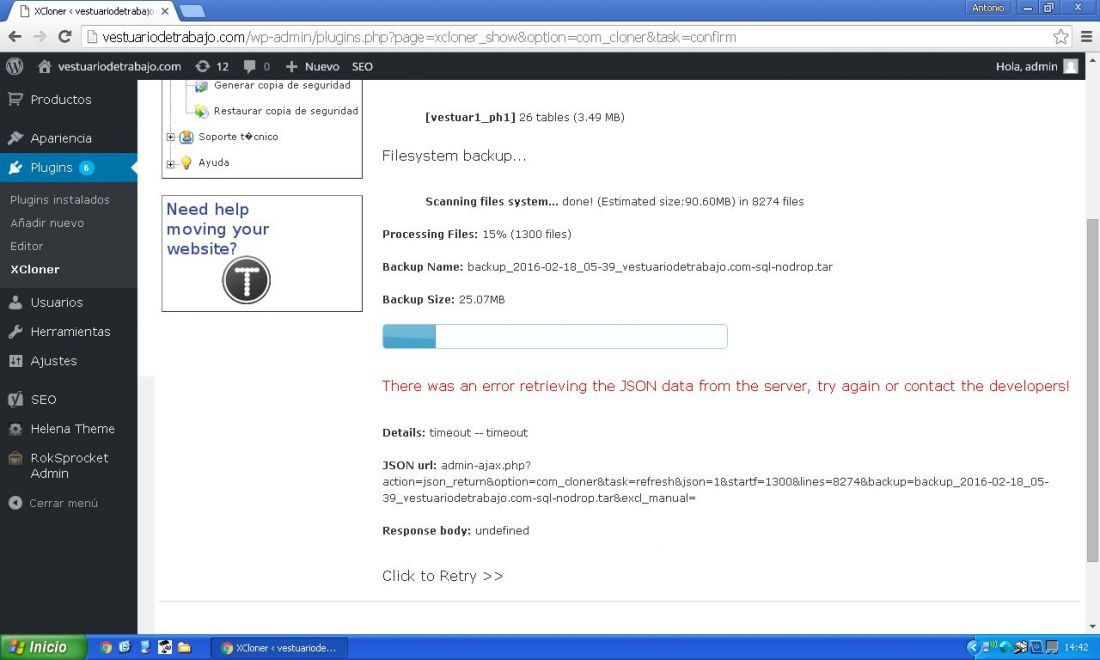This screenshot has height=660, width=1100.
Task: Click the Ayuda lightbulb icon
Action: (x=187, y=162)
